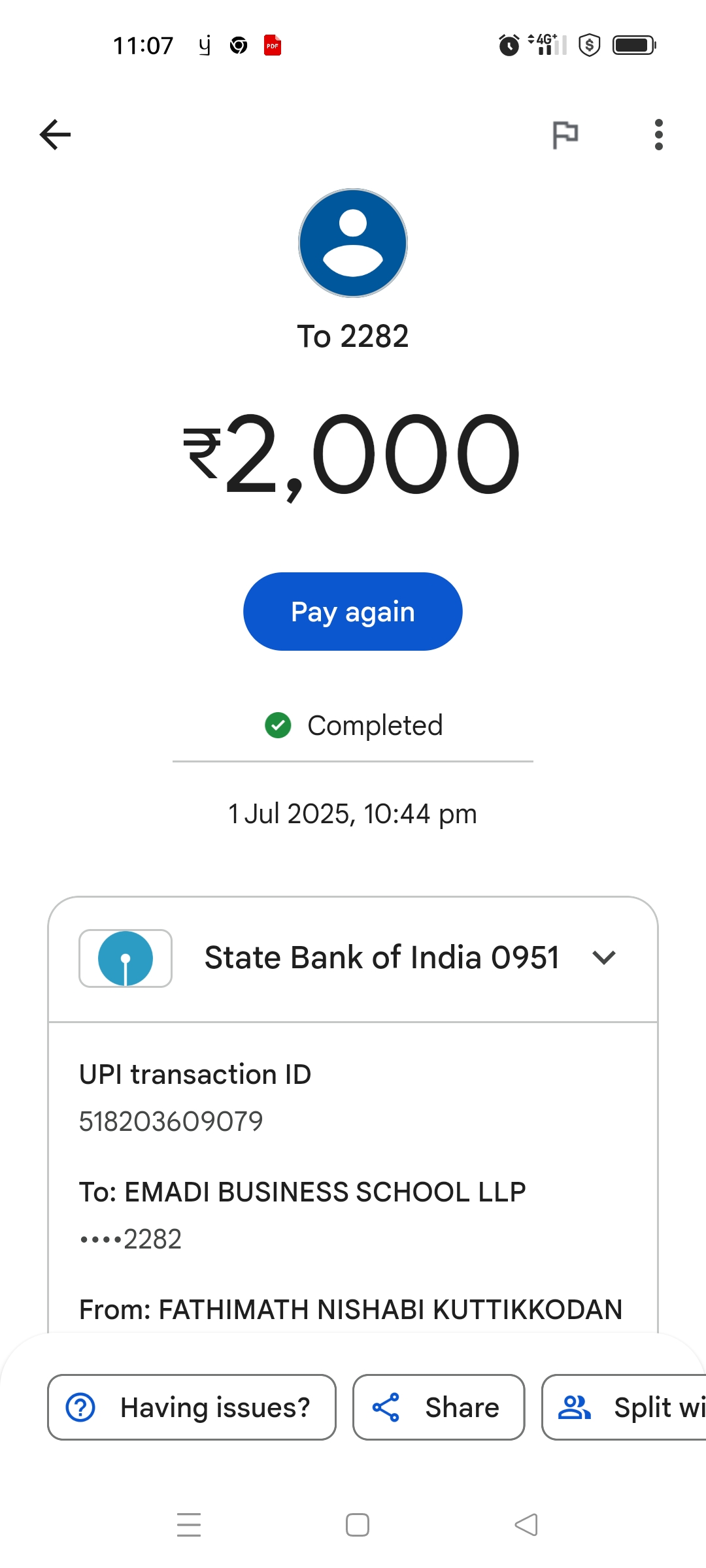The width and height of the screenshot is (706, 1568).
Task: Tap the Share button
Action: (x=439, y=1407)
